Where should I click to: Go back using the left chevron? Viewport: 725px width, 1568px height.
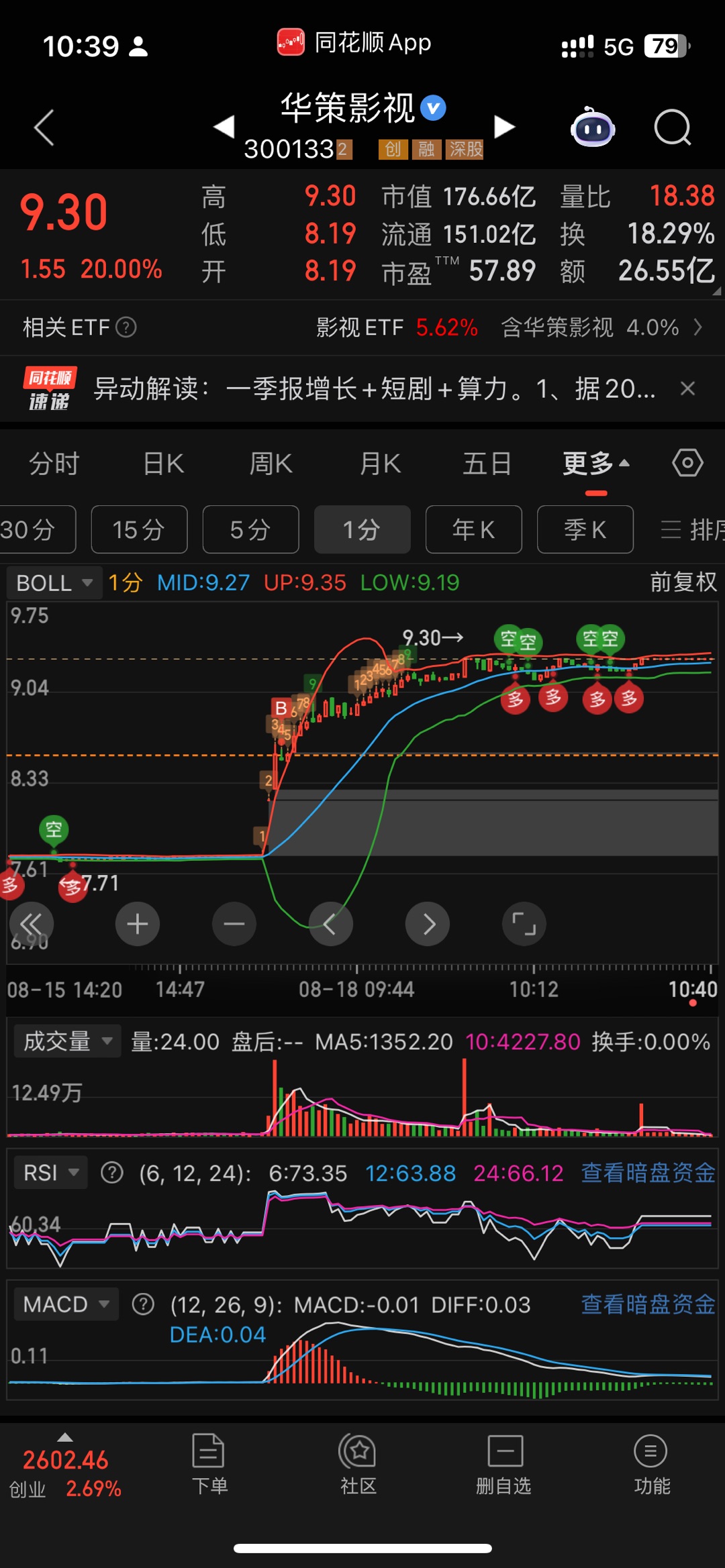[44, 127]
